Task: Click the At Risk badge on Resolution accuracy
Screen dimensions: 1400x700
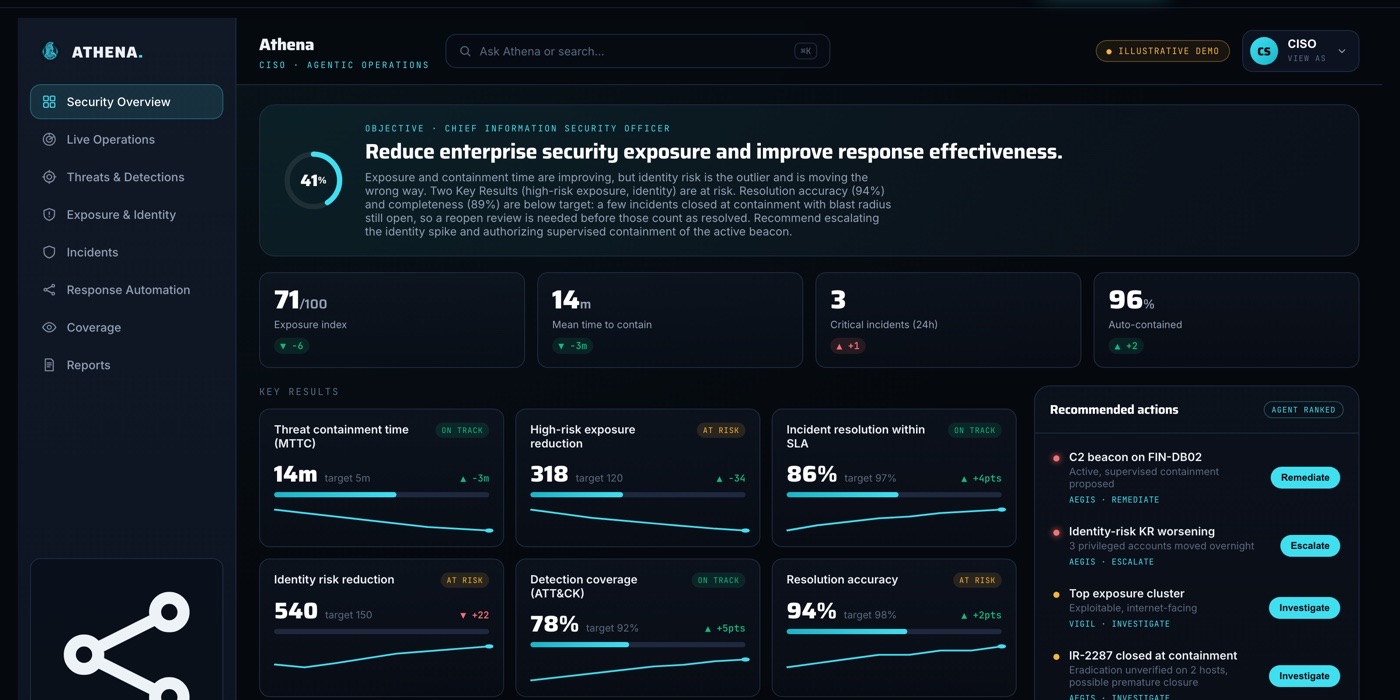Action: coord(977,580)
